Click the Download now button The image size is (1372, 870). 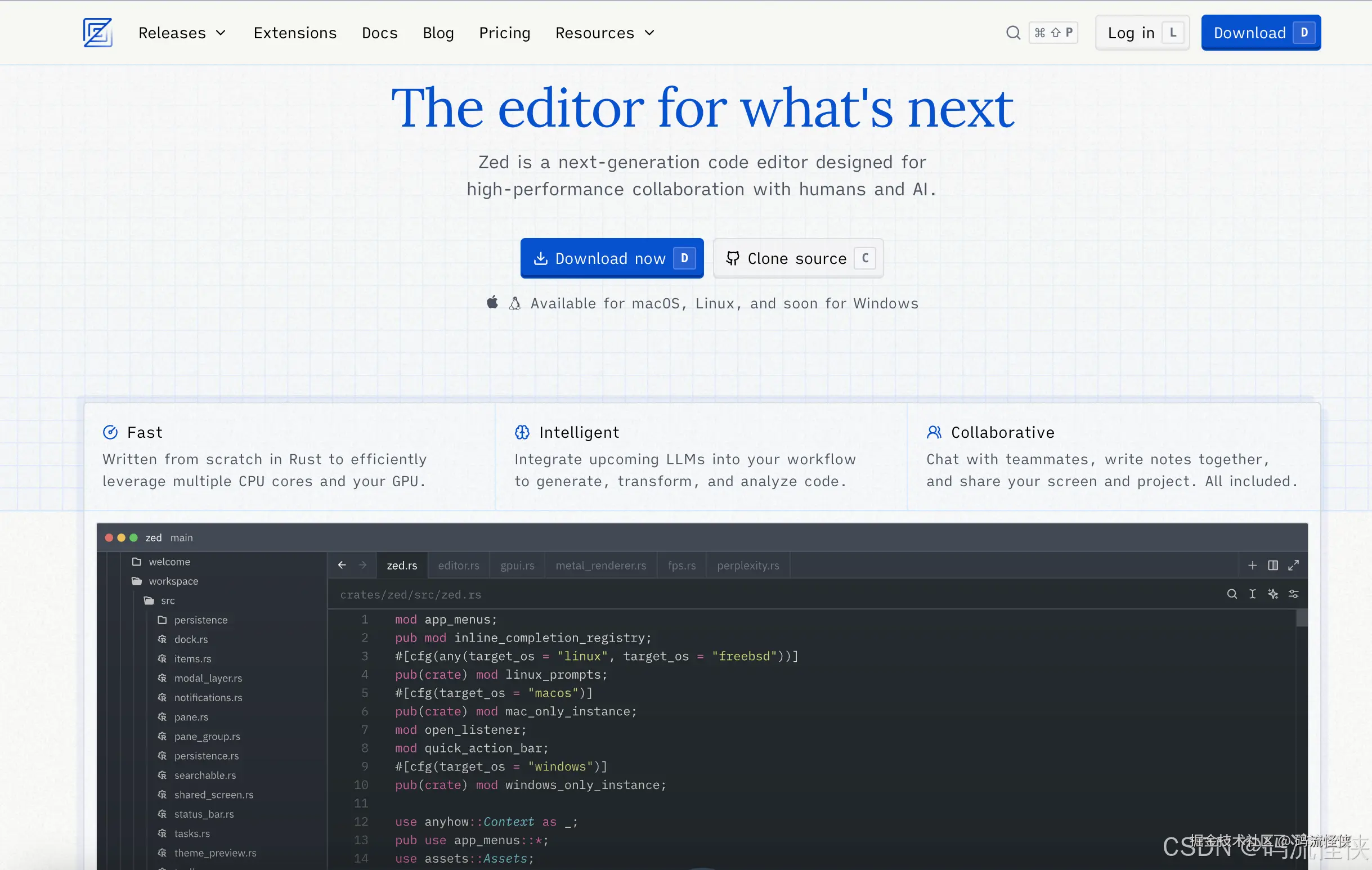[611, 259]
